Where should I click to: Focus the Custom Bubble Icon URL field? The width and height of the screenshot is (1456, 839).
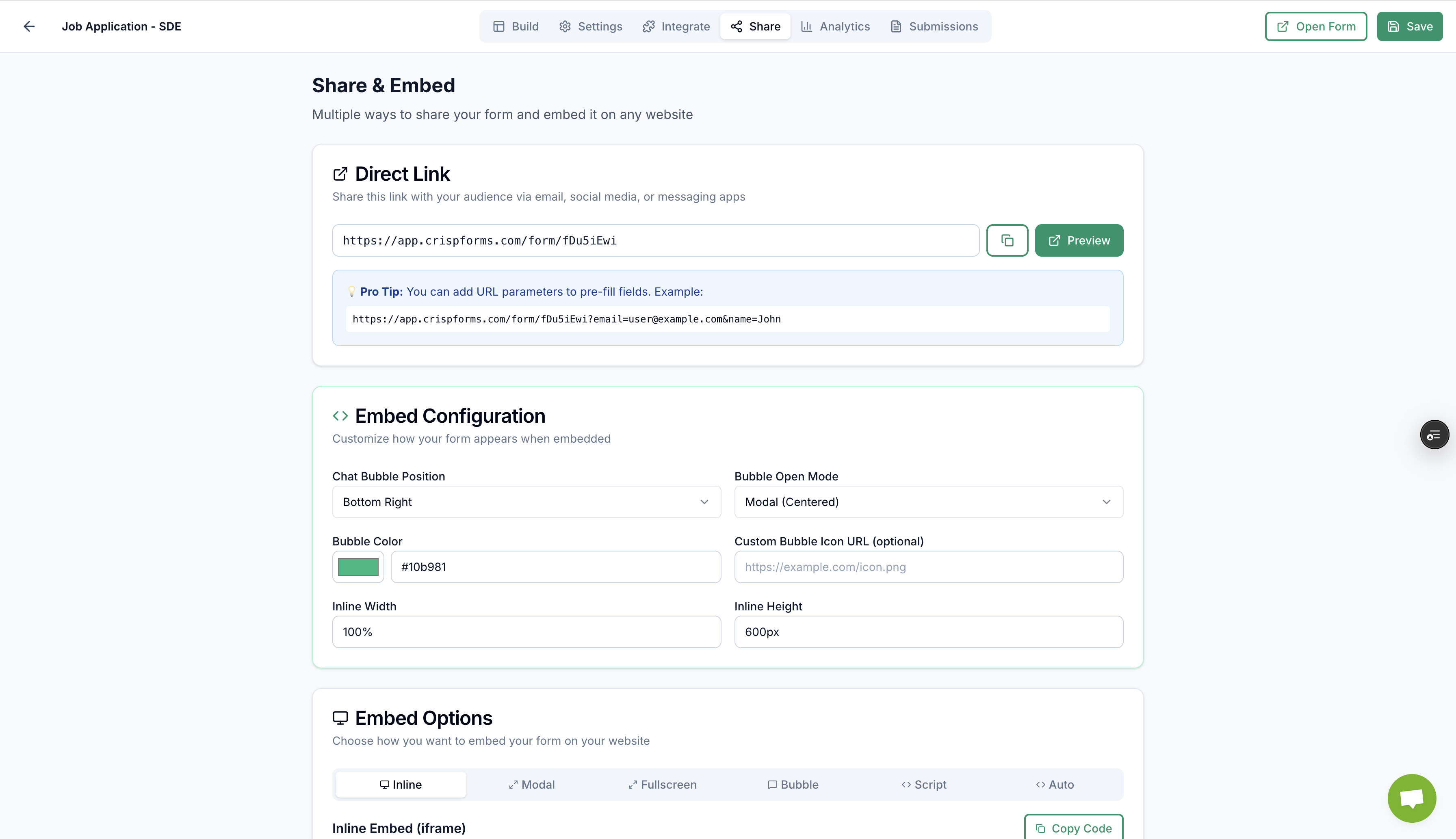coord(928,567)
